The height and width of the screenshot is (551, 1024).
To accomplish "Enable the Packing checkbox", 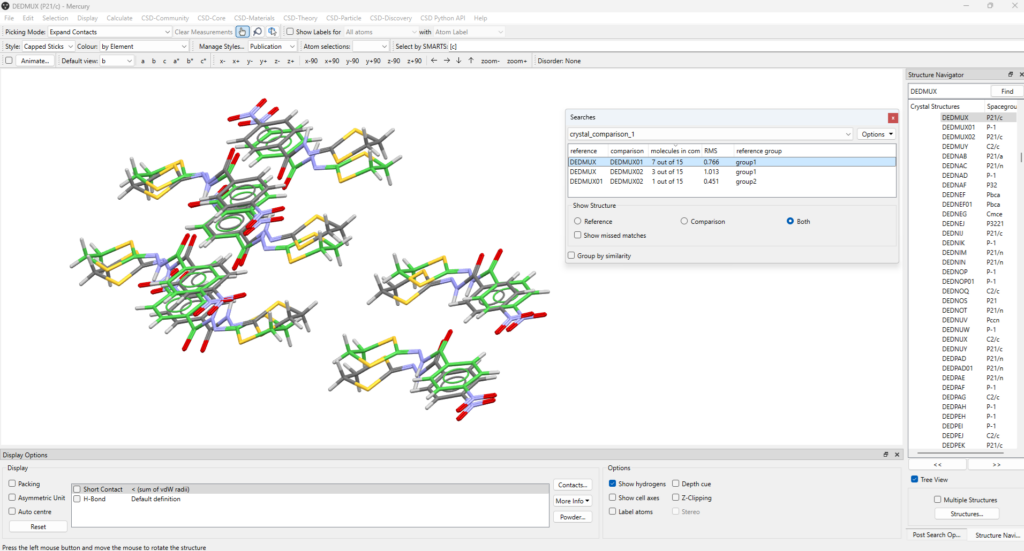I will [13, 483].
